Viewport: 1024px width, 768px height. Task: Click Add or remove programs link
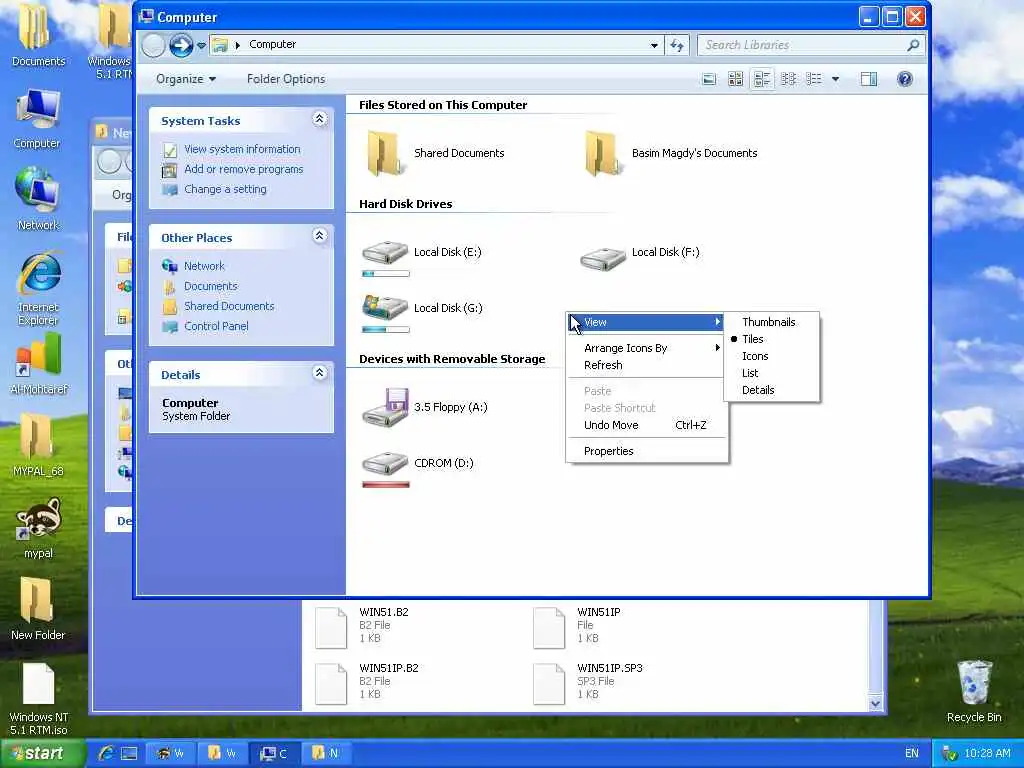point(244,169)
